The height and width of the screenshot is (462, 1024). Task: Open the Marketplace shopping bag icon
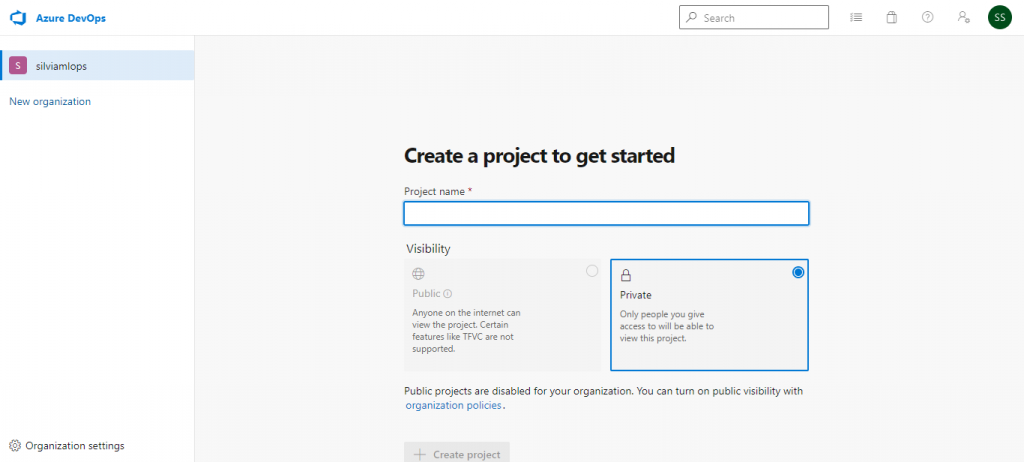[x=891, y=17]
